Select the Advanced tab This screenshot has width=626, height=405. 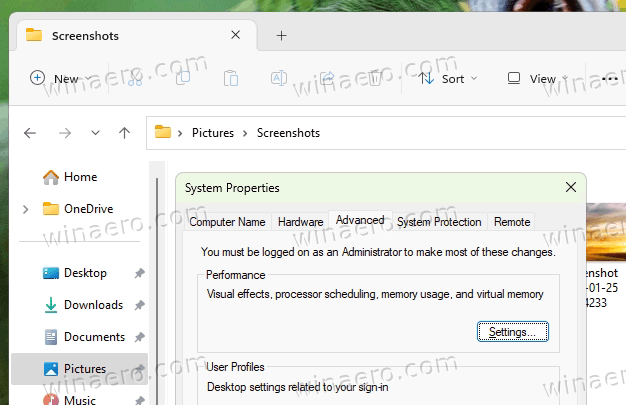coord(360,220)
